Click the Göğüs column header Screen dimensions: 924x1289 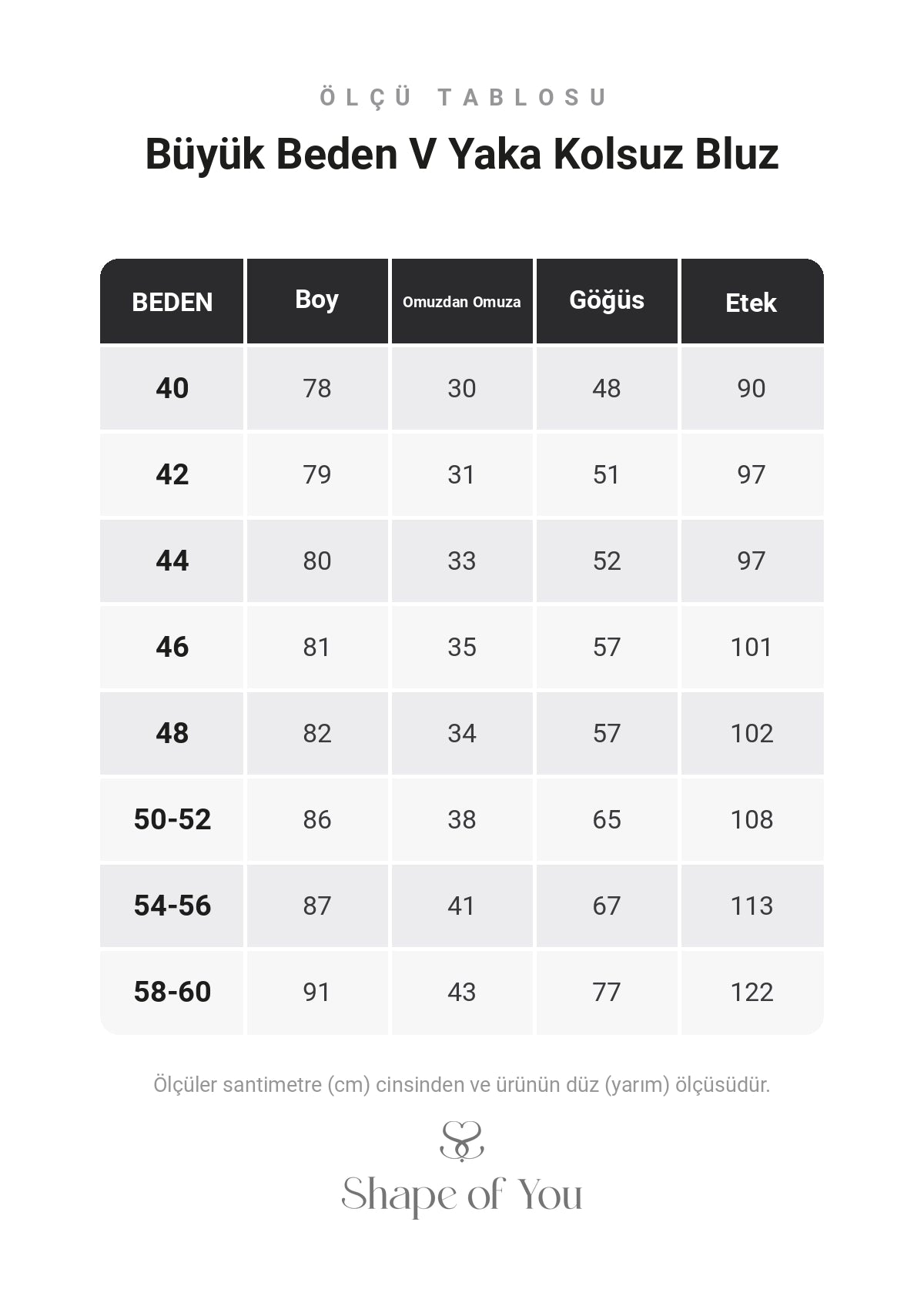pyautogui.click(x=607, y=301)
